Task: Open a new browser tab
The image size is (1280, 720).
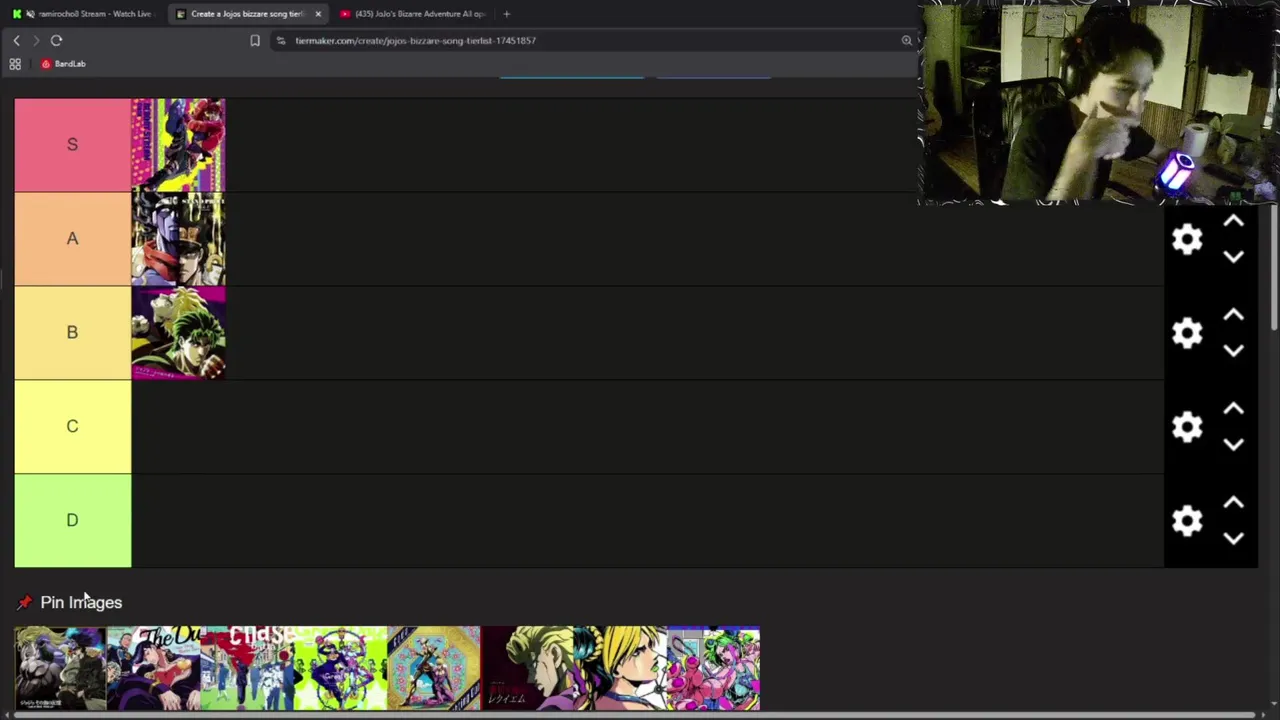Action: coord(506,14)
